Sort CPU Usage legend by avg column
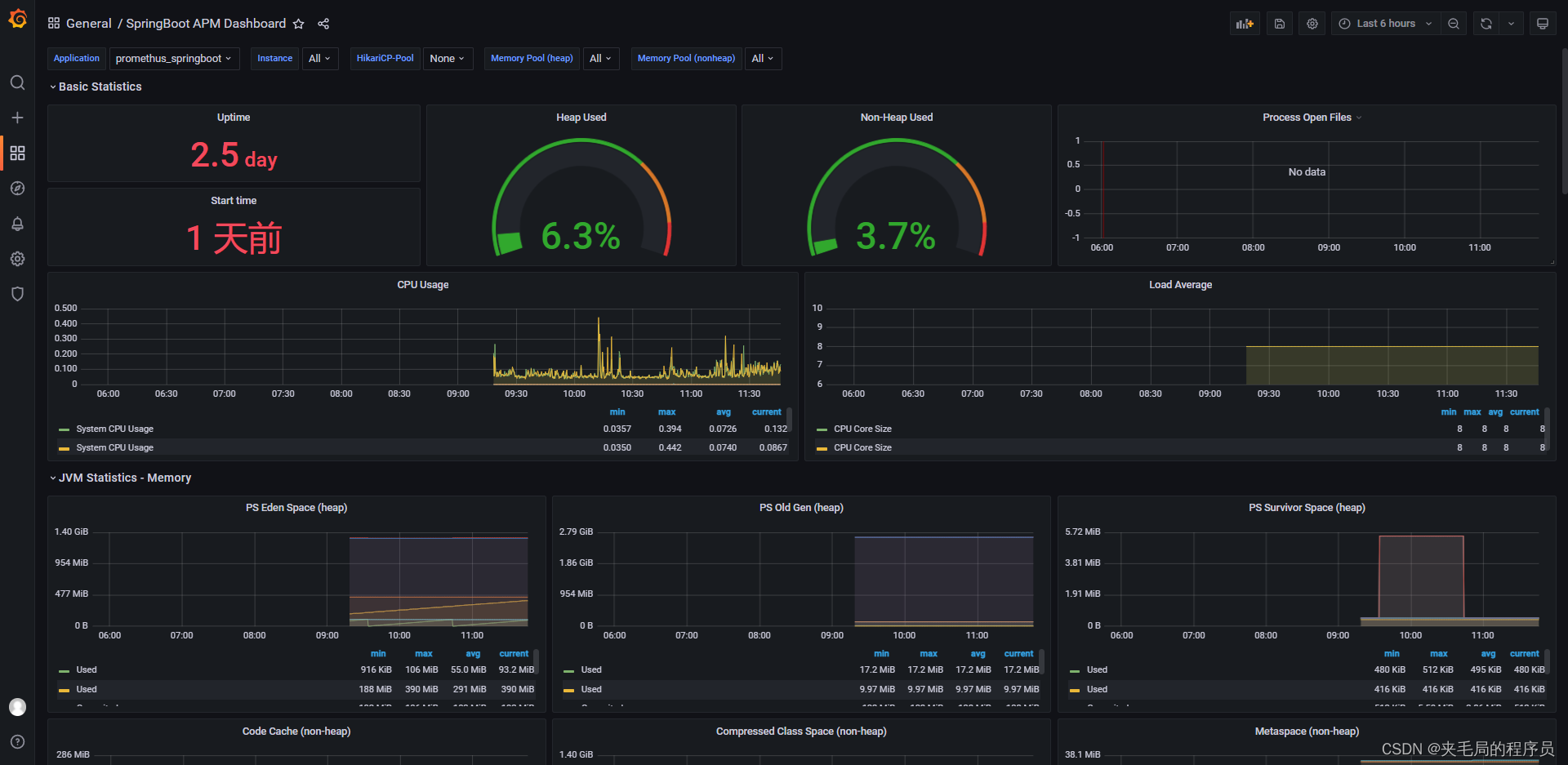This screenshot has height=765, width=1568. 724,412
